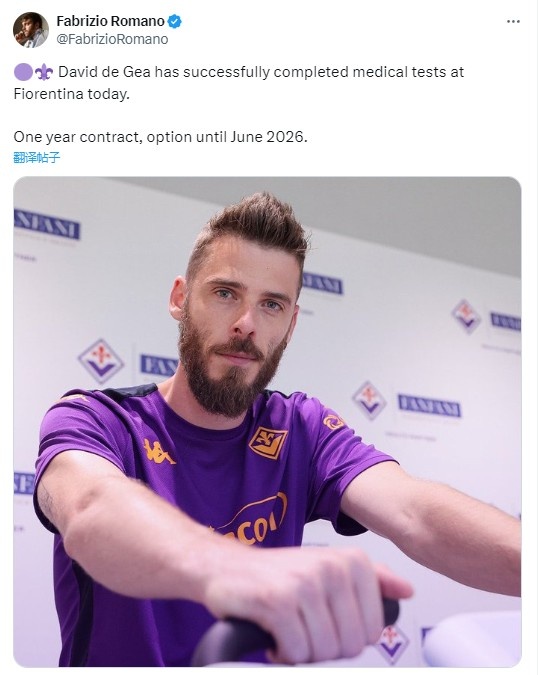The image size is (538, 675).
Task: Click the display name Fabrizio Romano
Action: [x=111, y=21]
